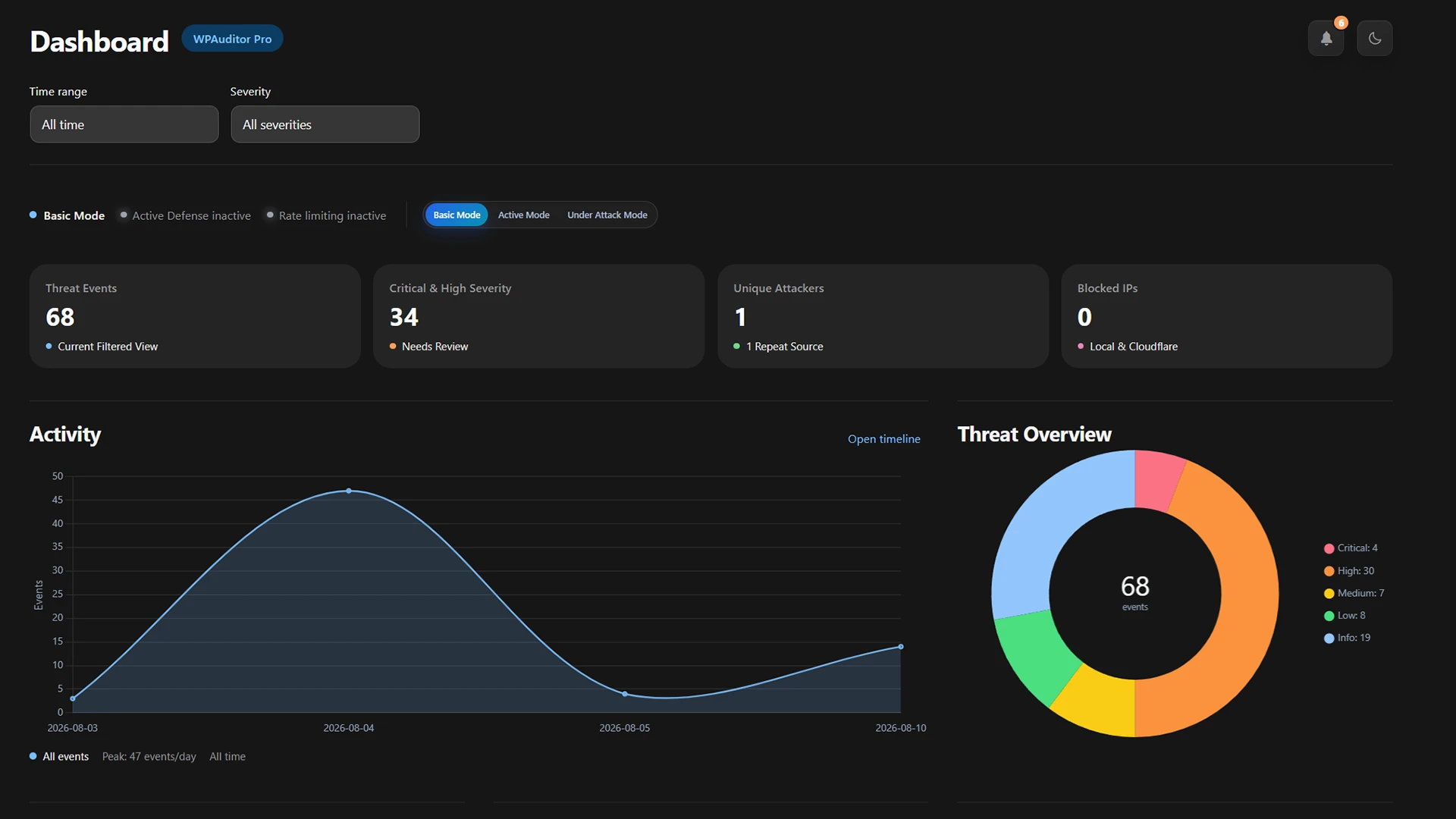Open notifications bell icon
Screen dimensions: 1456x819
pyautogui.click(x=1326, y=38)
